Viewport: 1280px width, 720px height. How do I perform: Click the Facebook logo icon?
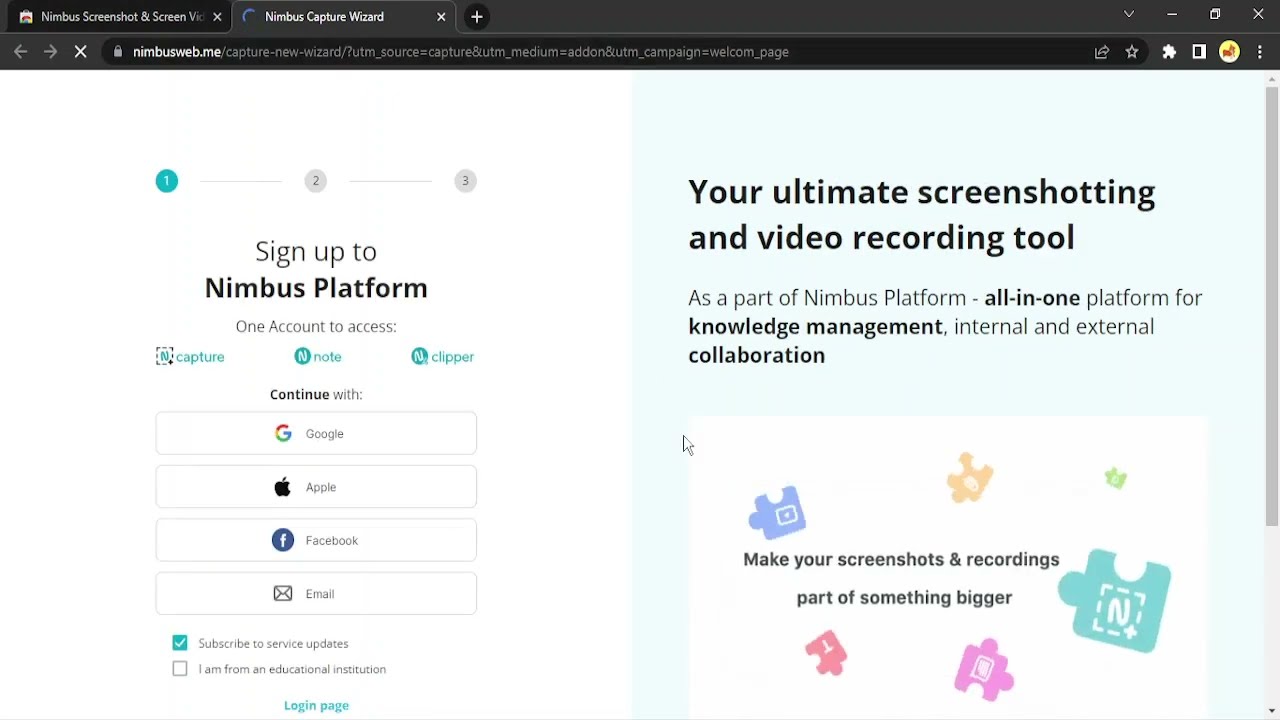coord(283,540)
